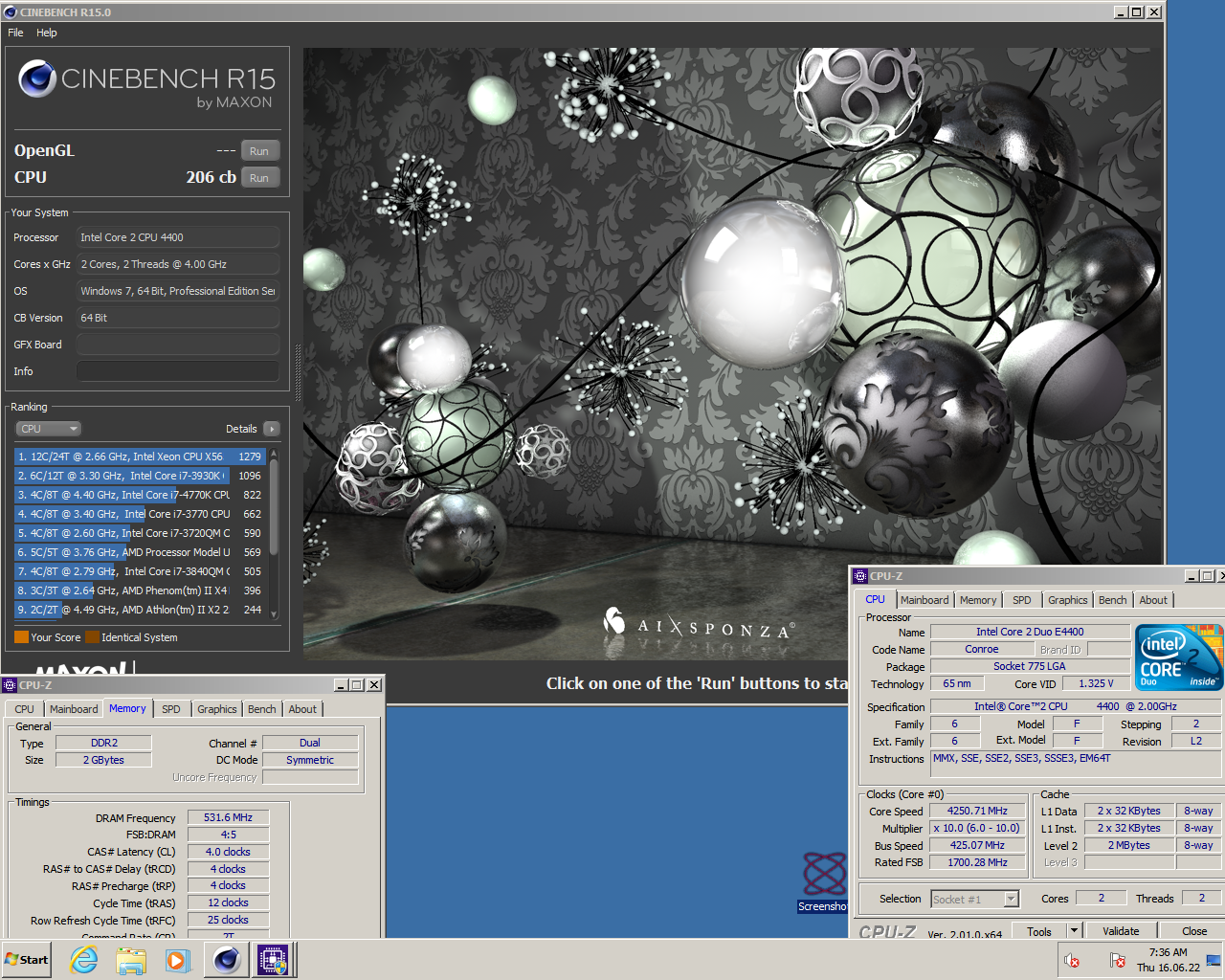1225x980 pixels.
Task: Click the Cinebench title bar icon
Action: (x=11, y=12)
